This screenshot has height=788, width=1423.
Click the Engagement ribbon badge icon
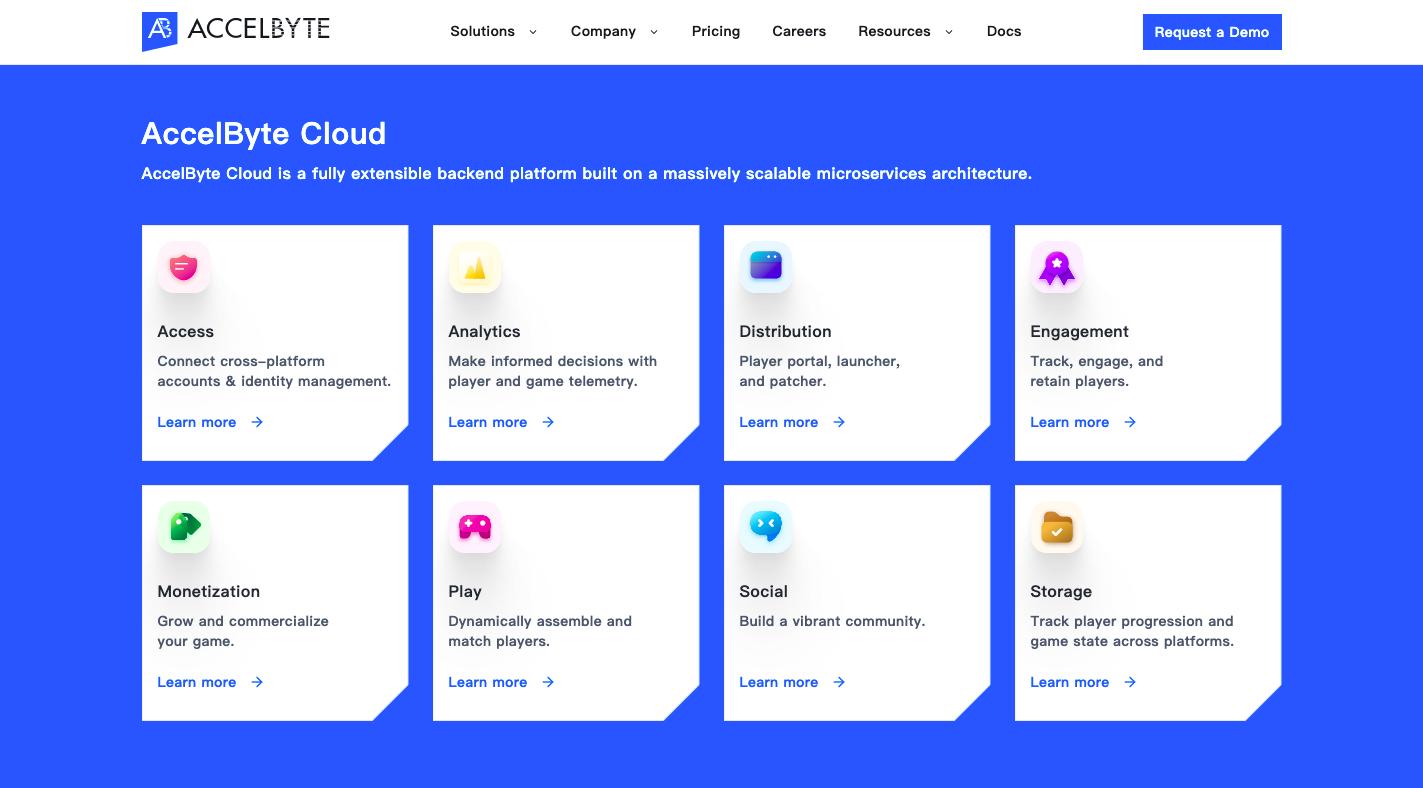tap(1057, 267)
